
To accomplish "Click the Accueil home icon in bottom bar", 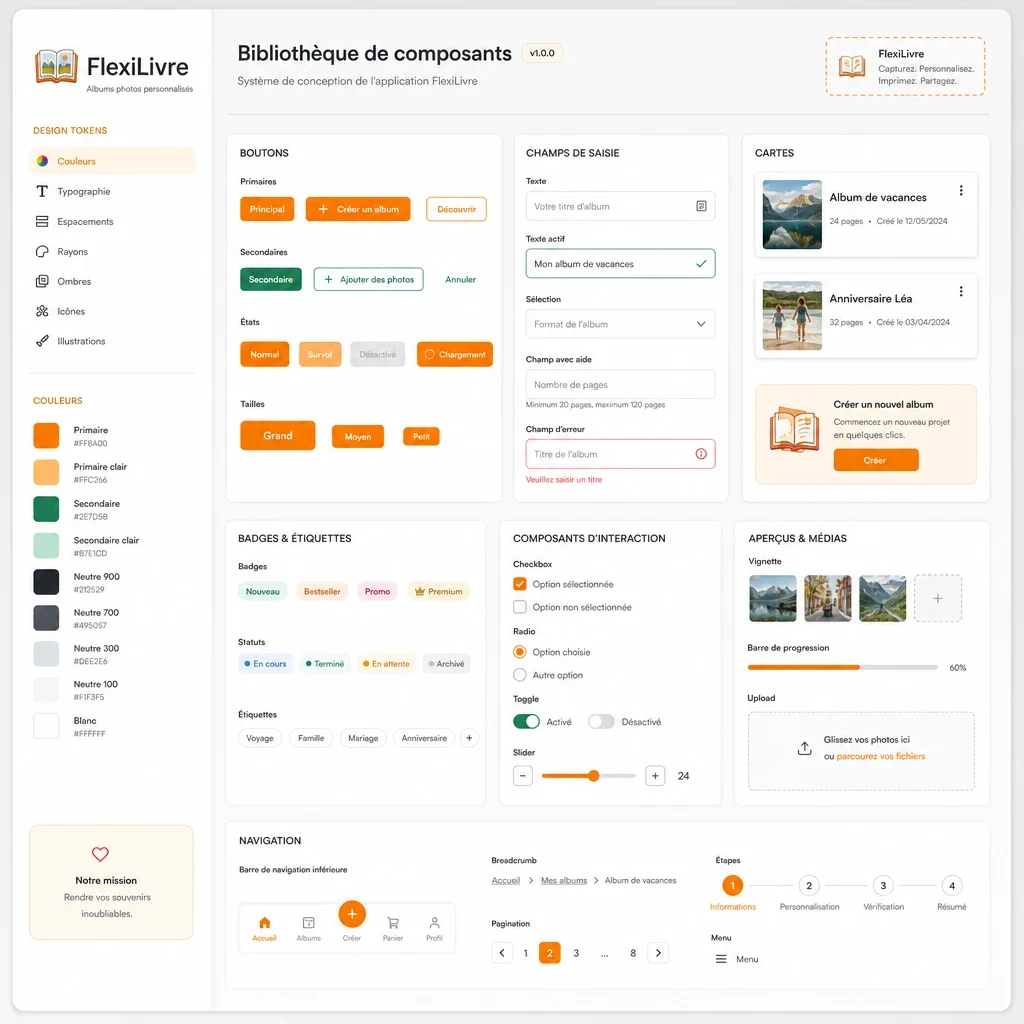I will tap(264, 923).
